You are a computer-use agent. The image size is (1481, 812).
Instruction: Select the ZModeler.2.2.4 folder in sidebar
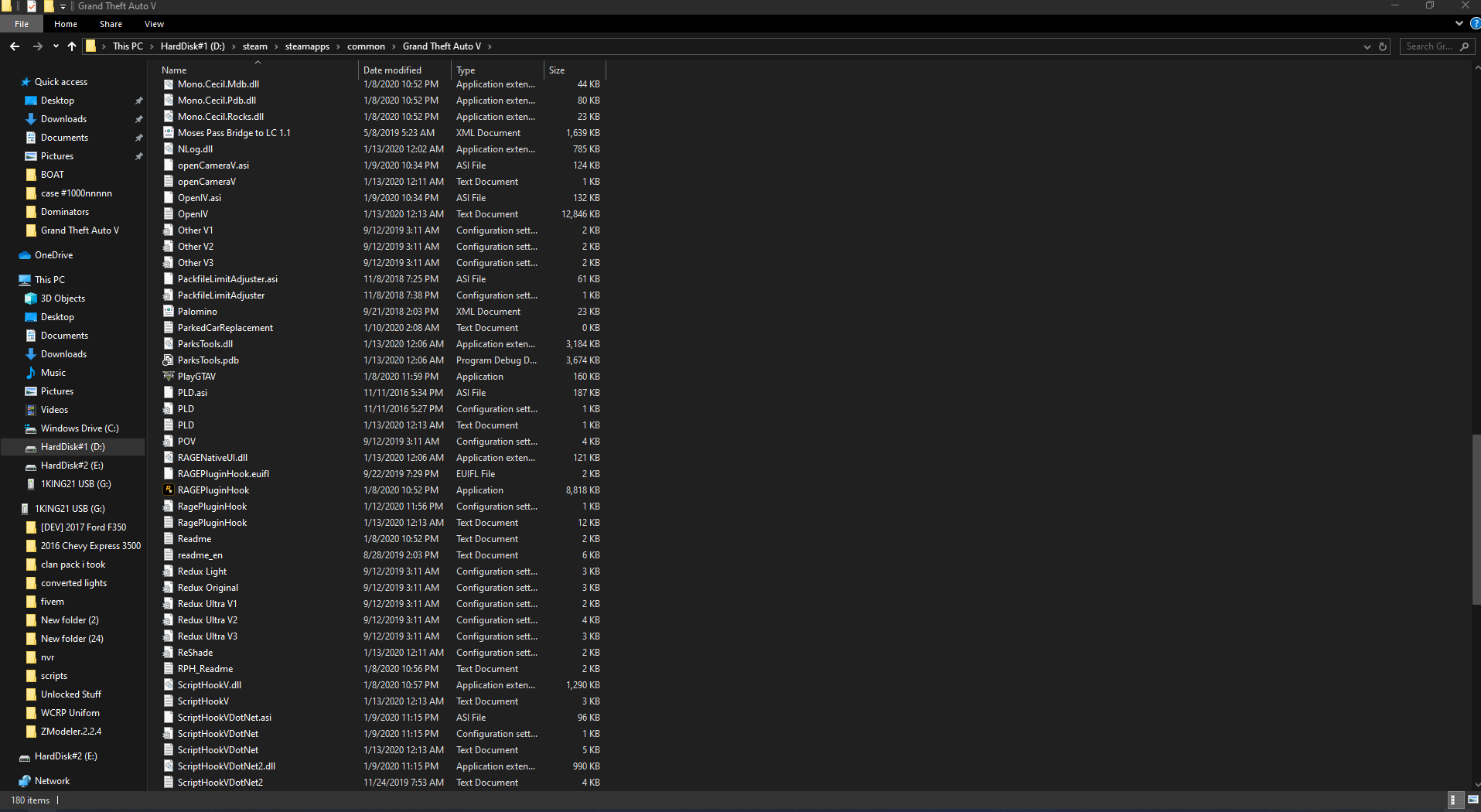pos(71,732)
